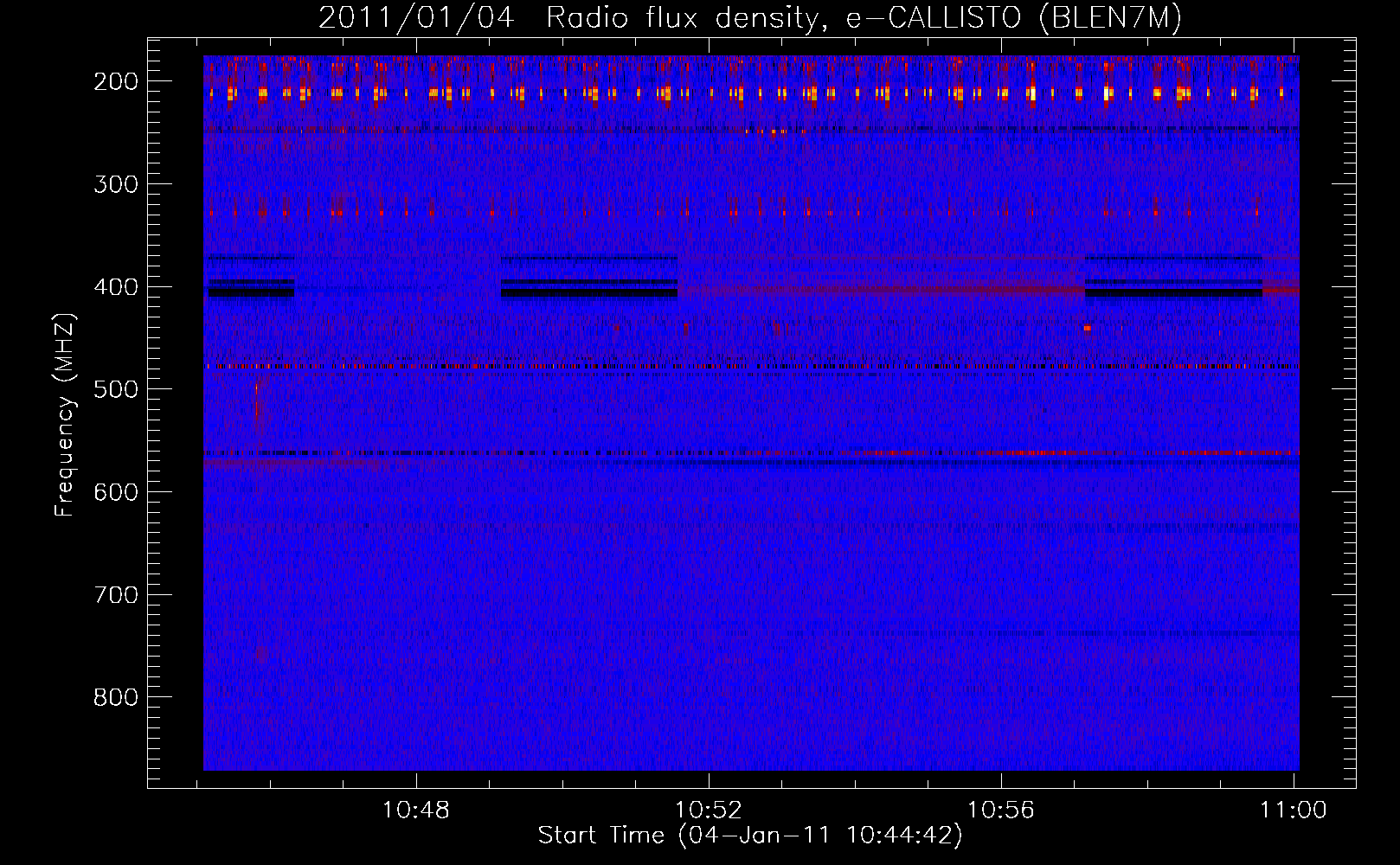Screen dimensions: 1400x865
Task: Click the 10:48 time tick label
Action: (x=416, y=811)
